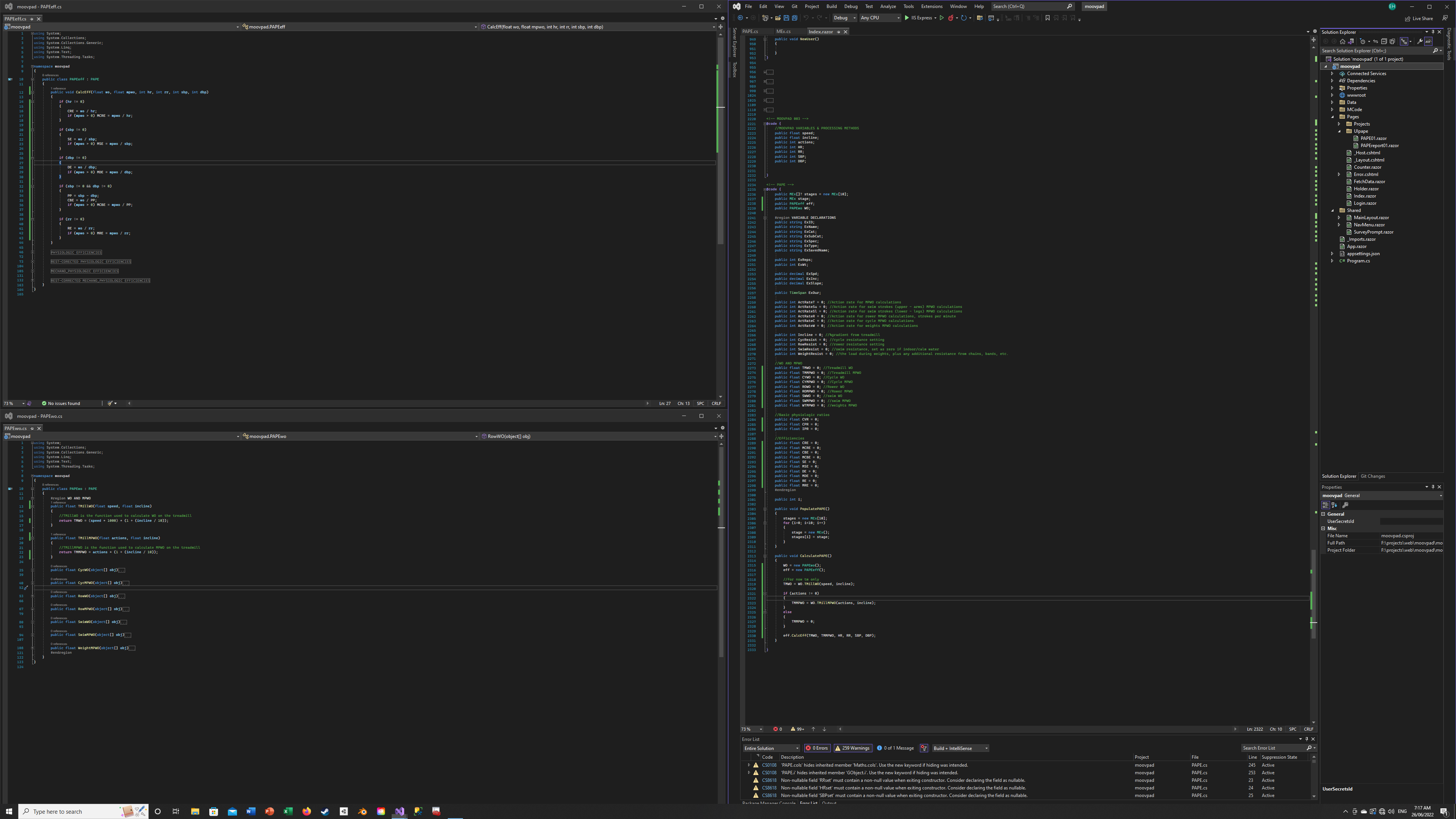Expand the first CS0108 warning row
This screenshot has width=1456, height=819.
click(x=749, y=765)
